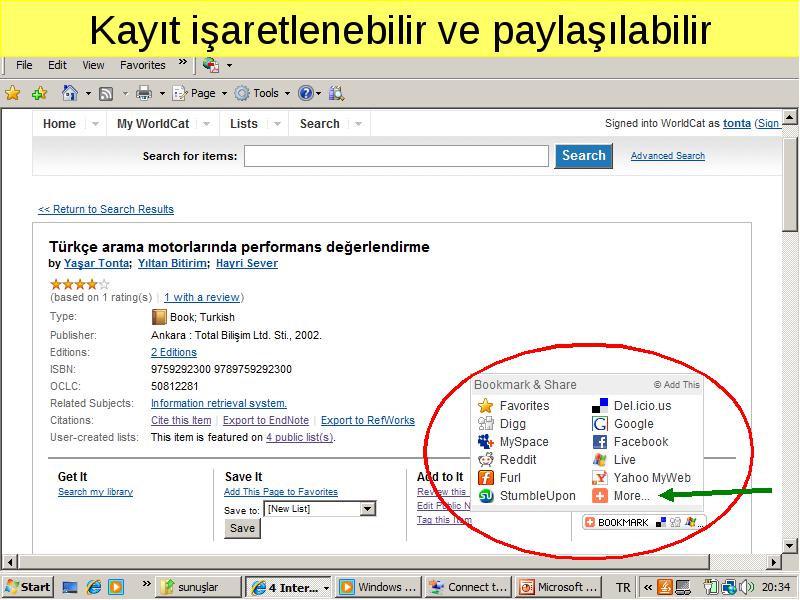Go to browser Home page icon
The width and height of the screenshot is (800, 600).
(x=70, y=93)
